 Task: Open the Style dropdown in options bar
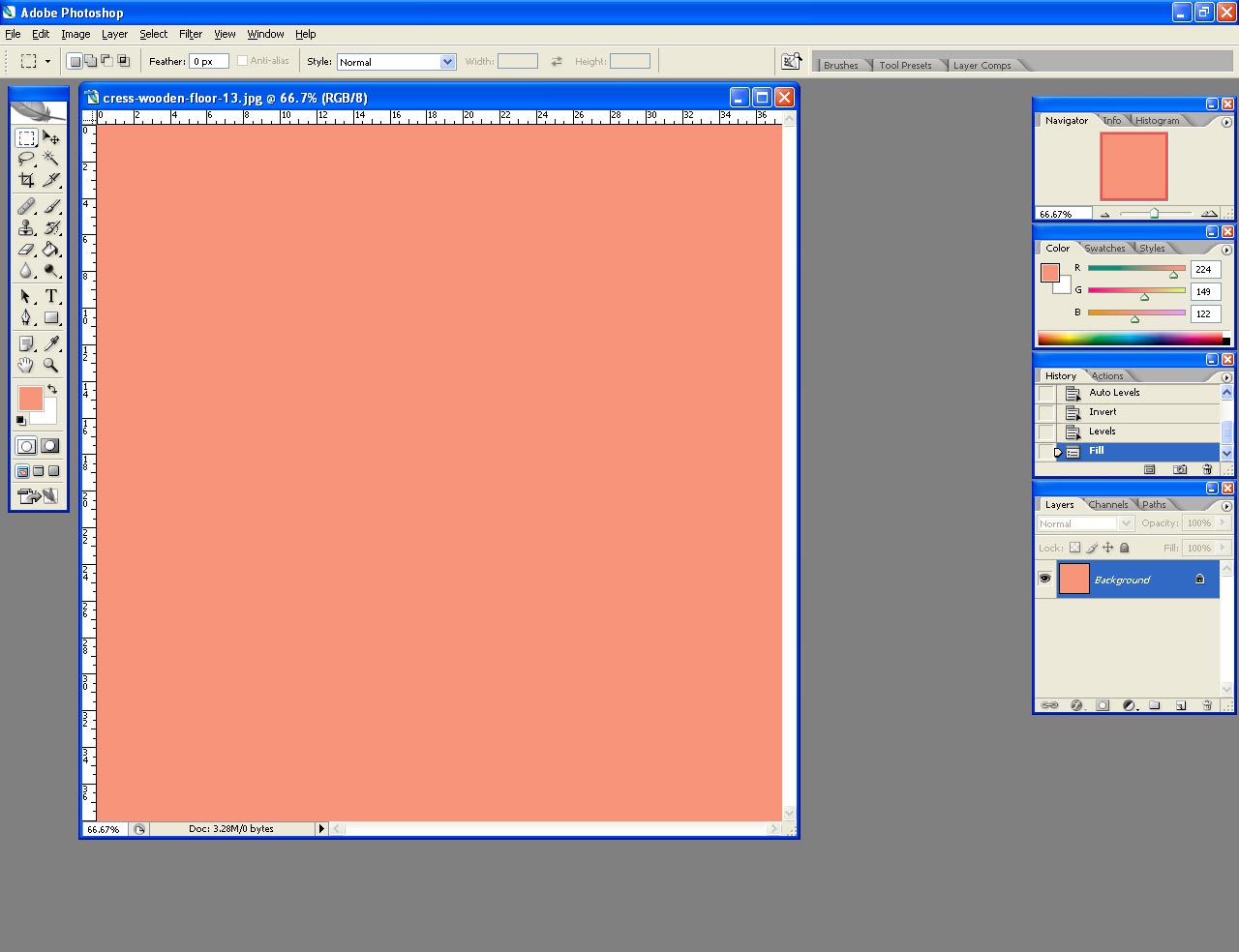click(447, 62)
